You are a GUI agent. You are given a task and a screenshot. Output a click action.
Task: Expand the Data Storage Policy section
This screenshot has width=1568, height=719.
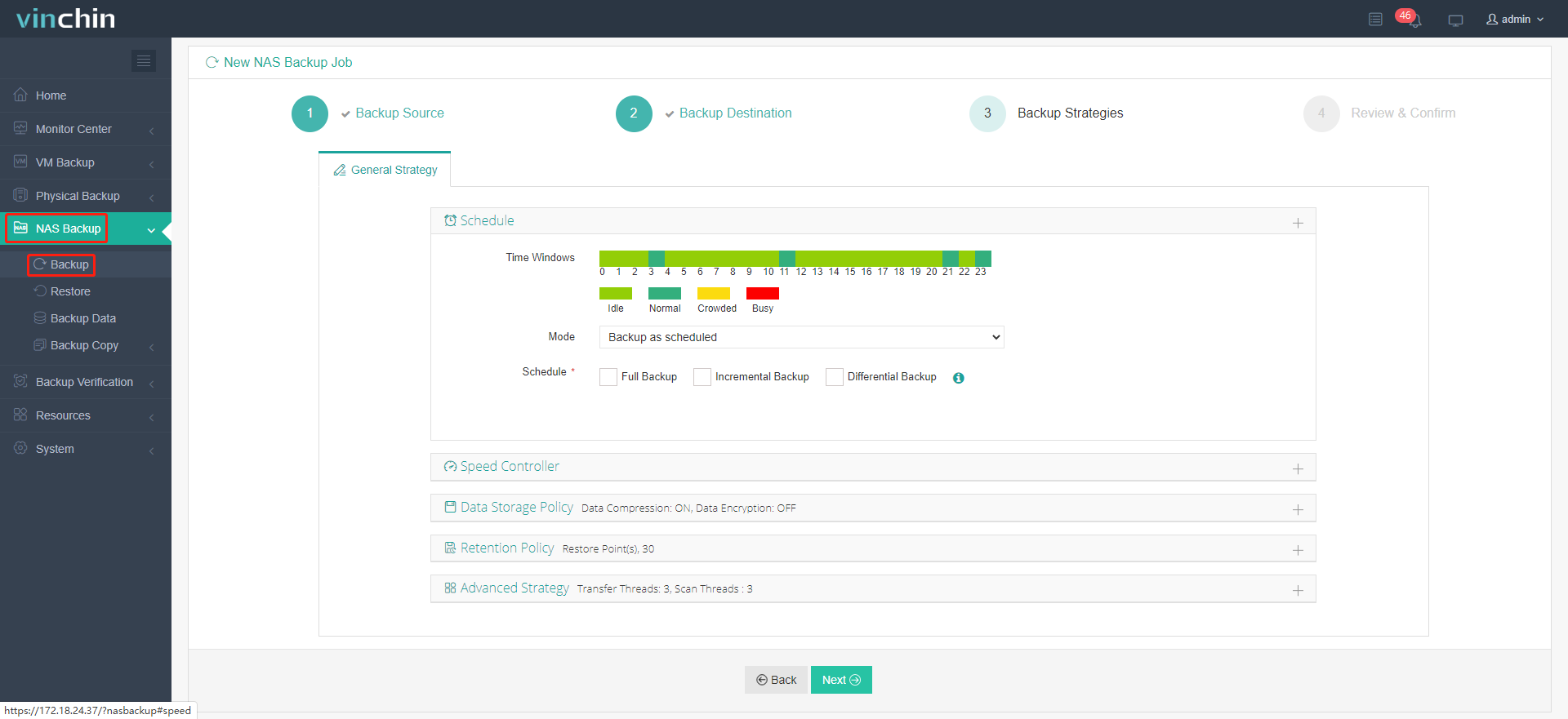[1298, 509]
